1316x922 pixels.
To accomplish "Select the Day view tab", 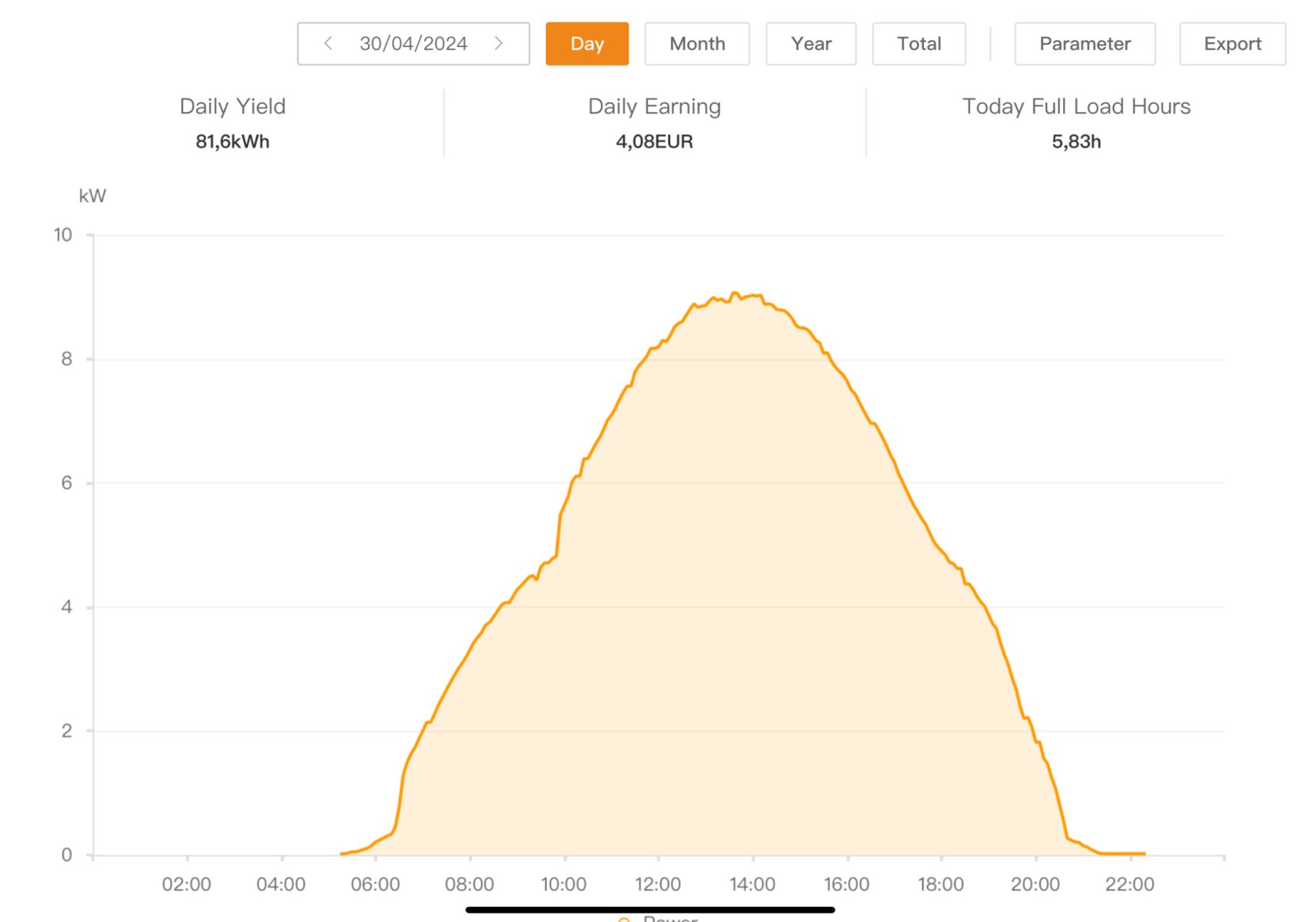I will pos(587,44).
